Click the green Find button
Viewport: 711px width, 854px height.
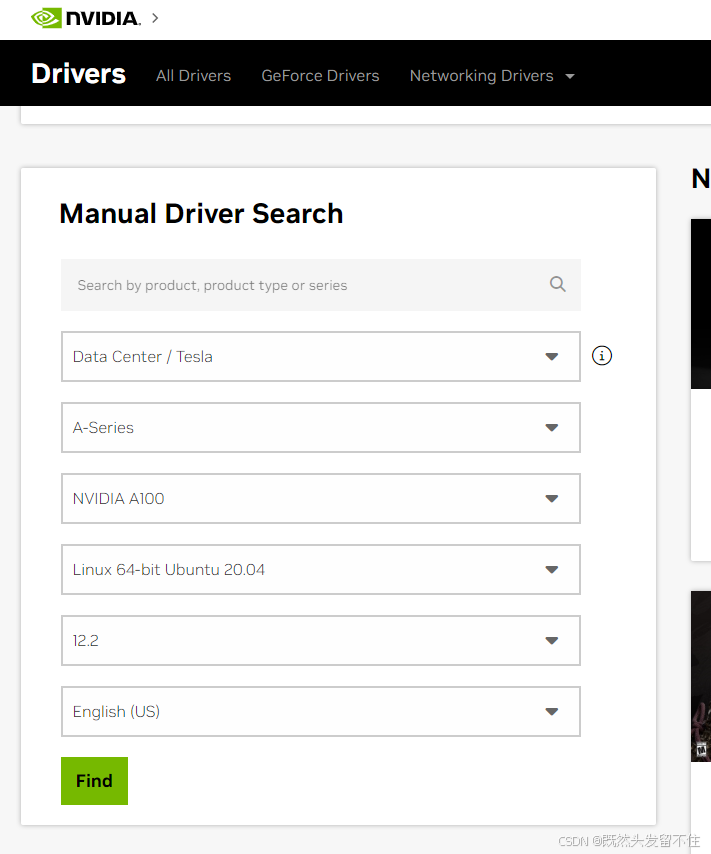pos(94,780)
